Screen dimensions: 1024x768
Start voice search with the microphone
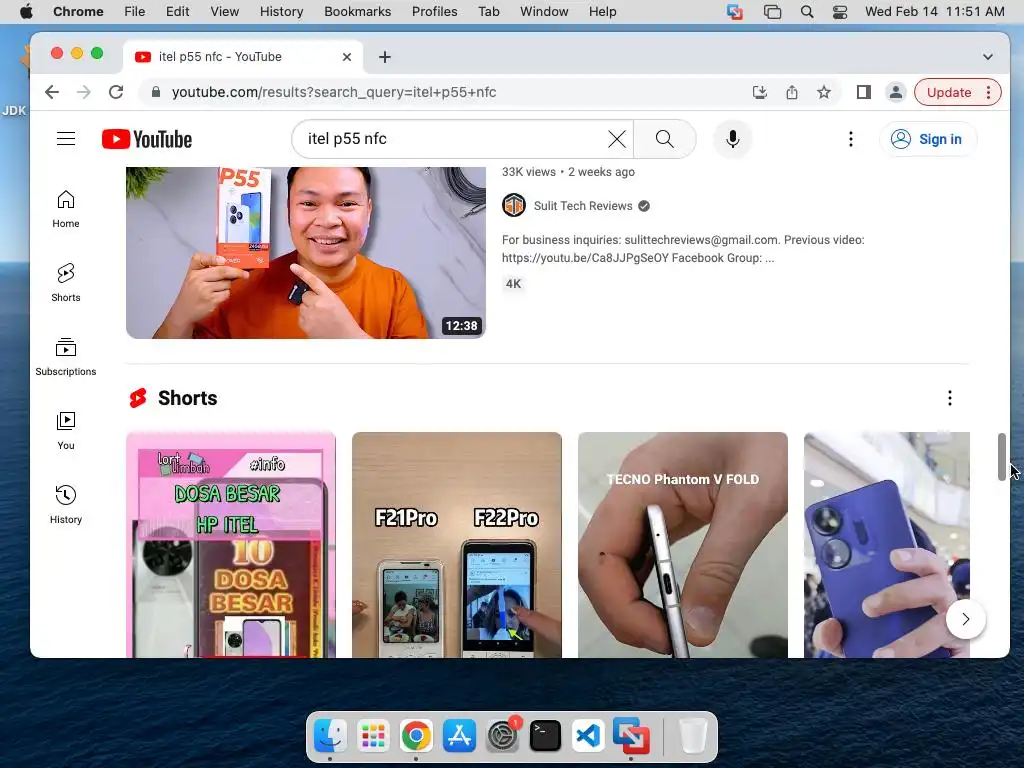pyautogui.click(x=733, y=139)
